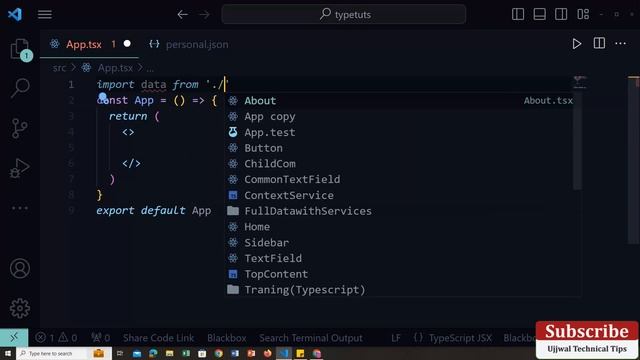Choose Sidebar from the suggestions
640x360 pixels.
click(x=402, y=243)
